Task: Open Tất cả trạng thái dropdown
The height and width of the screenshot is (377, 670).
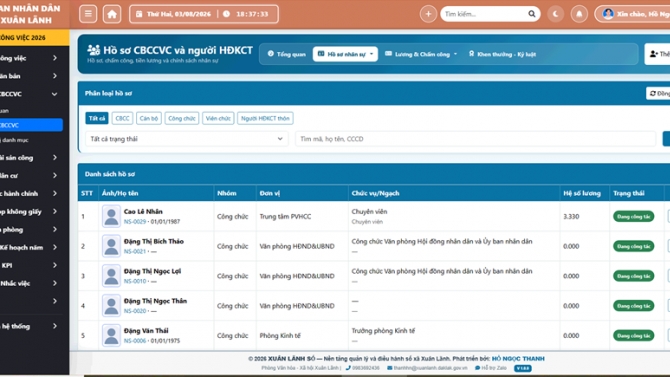Action: coord(186,139)
